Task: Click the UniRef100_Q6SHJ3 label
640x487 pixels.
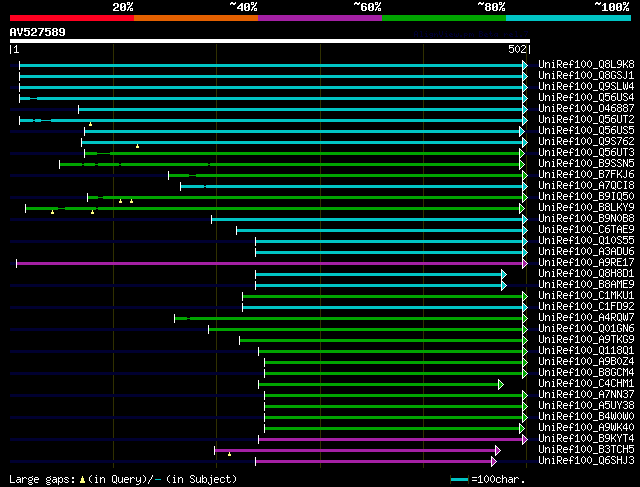Action: click(x=586, y=461)
